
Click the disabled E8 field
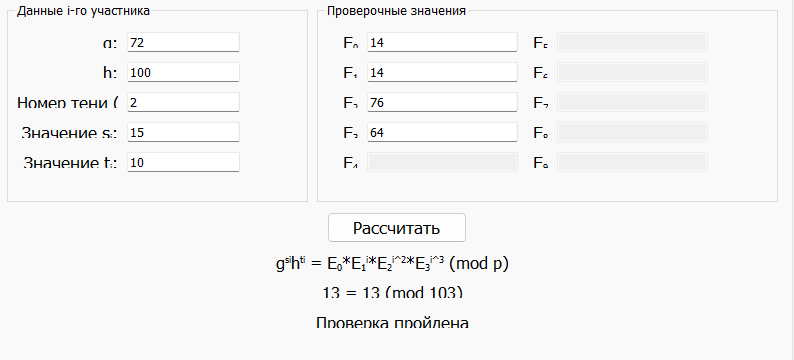pyautogui.click(x=632, y=132)
